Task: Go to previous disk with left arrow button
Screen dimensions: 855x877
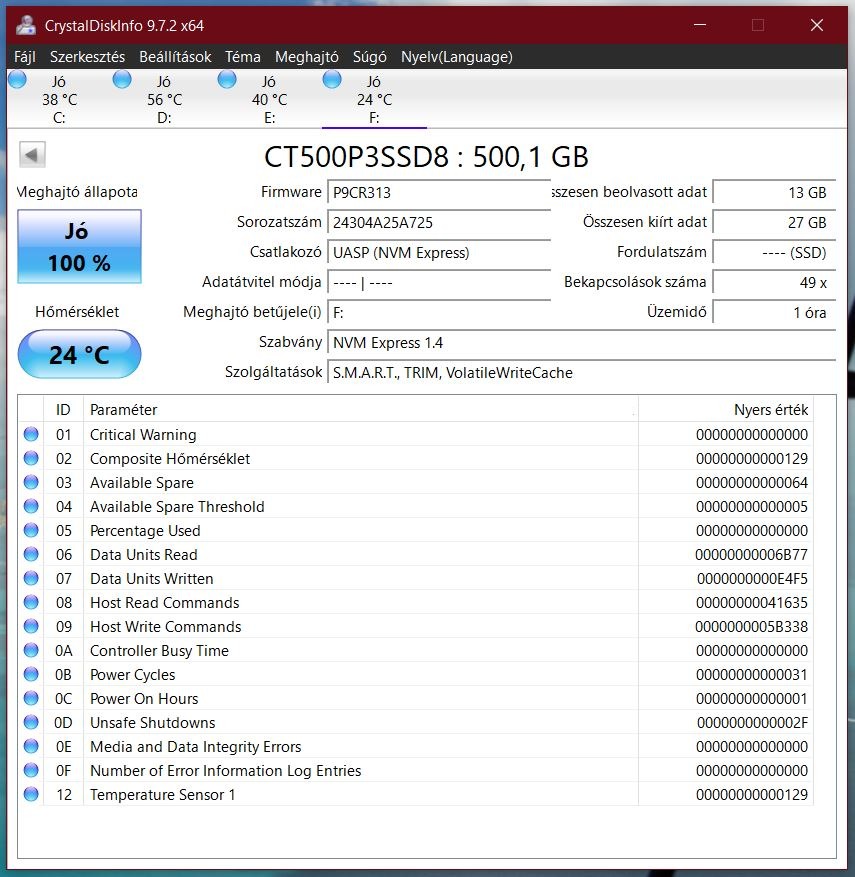Action: tap(32, 154)
